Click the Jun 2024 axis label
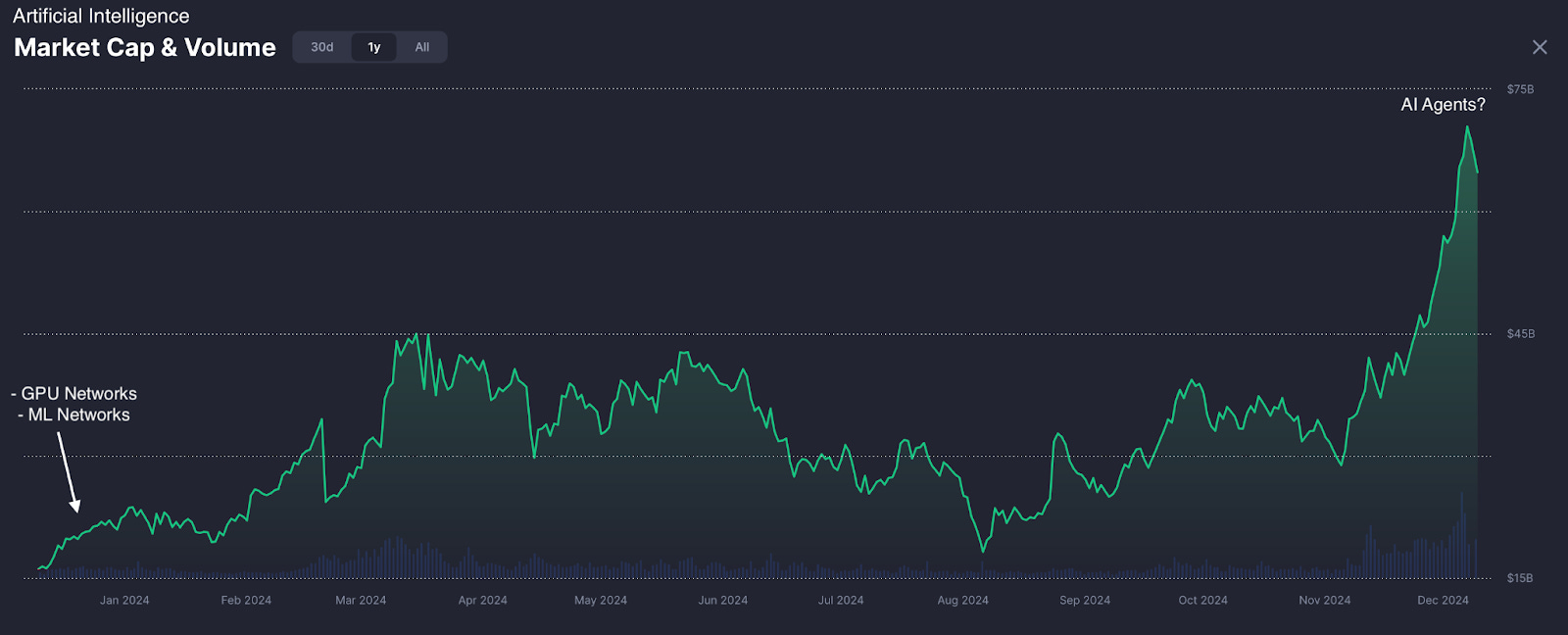The width and height of the screenshot is (1568, 635). (723, 601)
